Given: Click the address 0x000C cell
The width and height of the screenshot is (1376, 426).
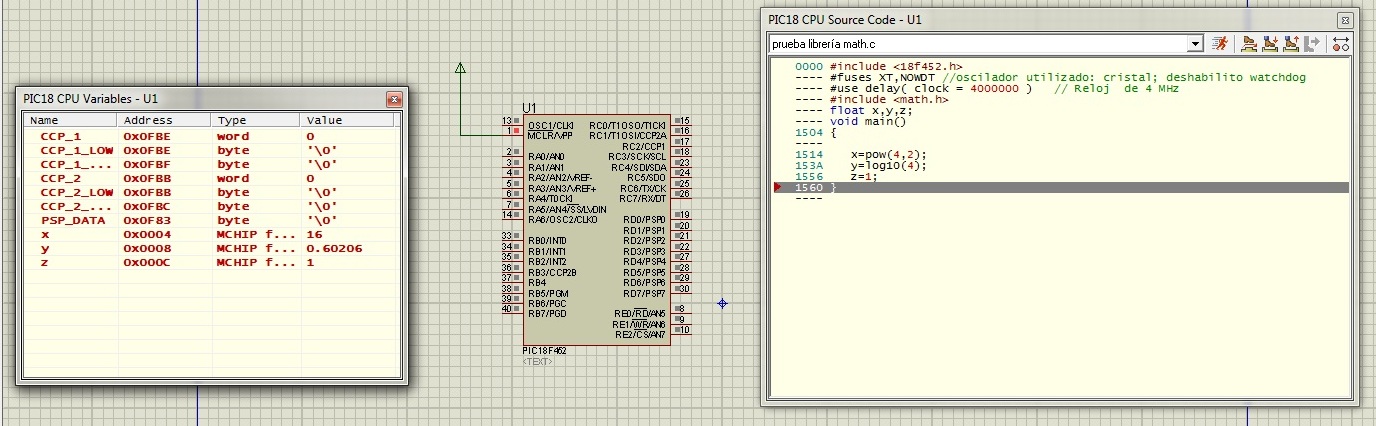Looking at the screenshot, I should (x=148, y=262).
